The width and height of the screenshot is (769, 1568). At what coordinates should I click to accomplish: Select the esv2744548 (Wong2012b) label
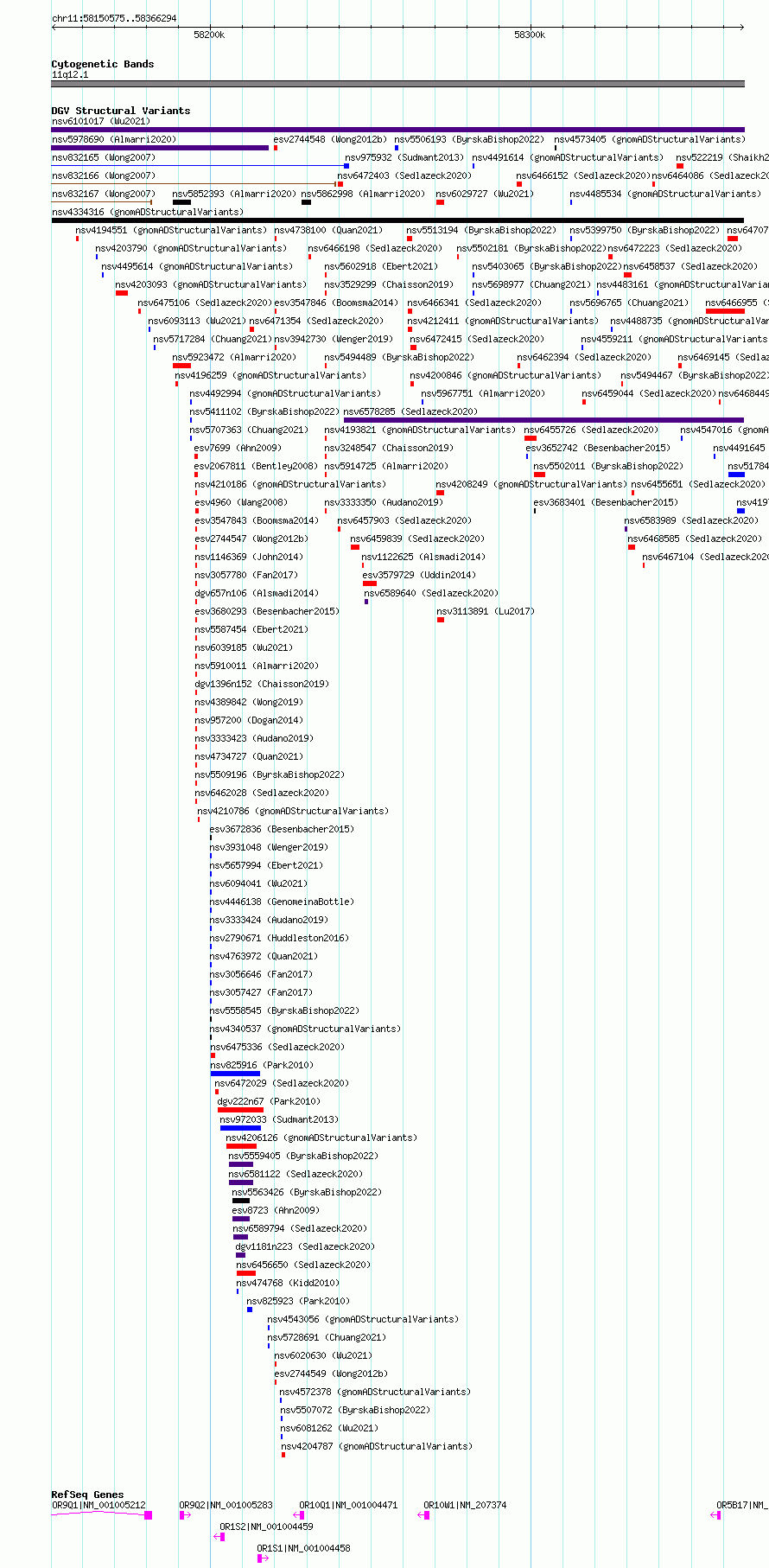[330, 139]
